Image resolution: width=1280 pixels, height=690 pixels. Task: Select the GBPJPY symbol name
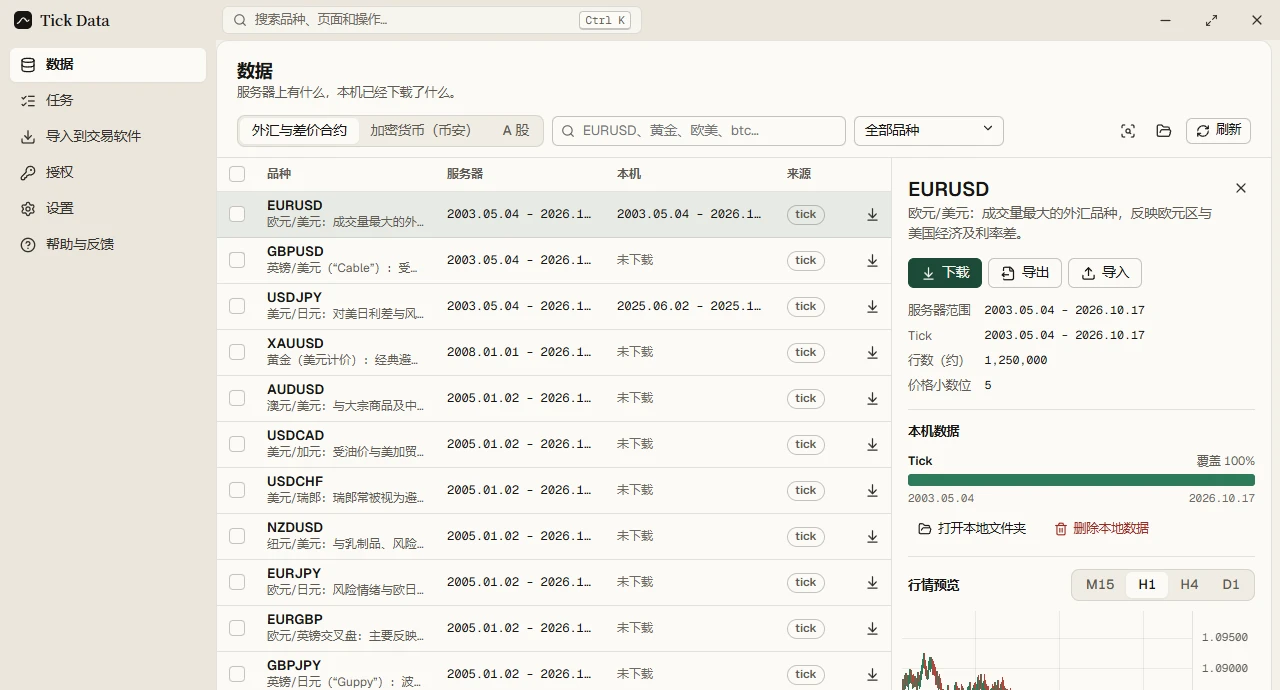(294, 665)
